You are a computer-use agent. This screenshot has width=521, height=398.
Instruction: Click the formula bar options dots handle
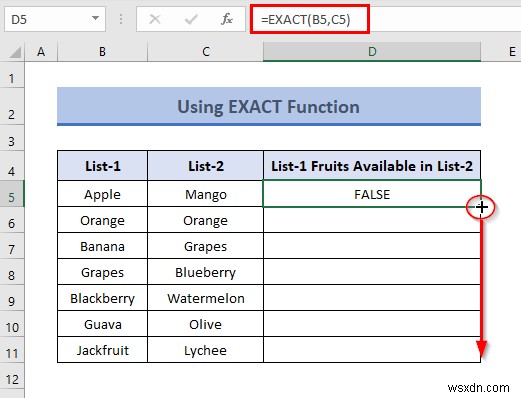[121, 19]
